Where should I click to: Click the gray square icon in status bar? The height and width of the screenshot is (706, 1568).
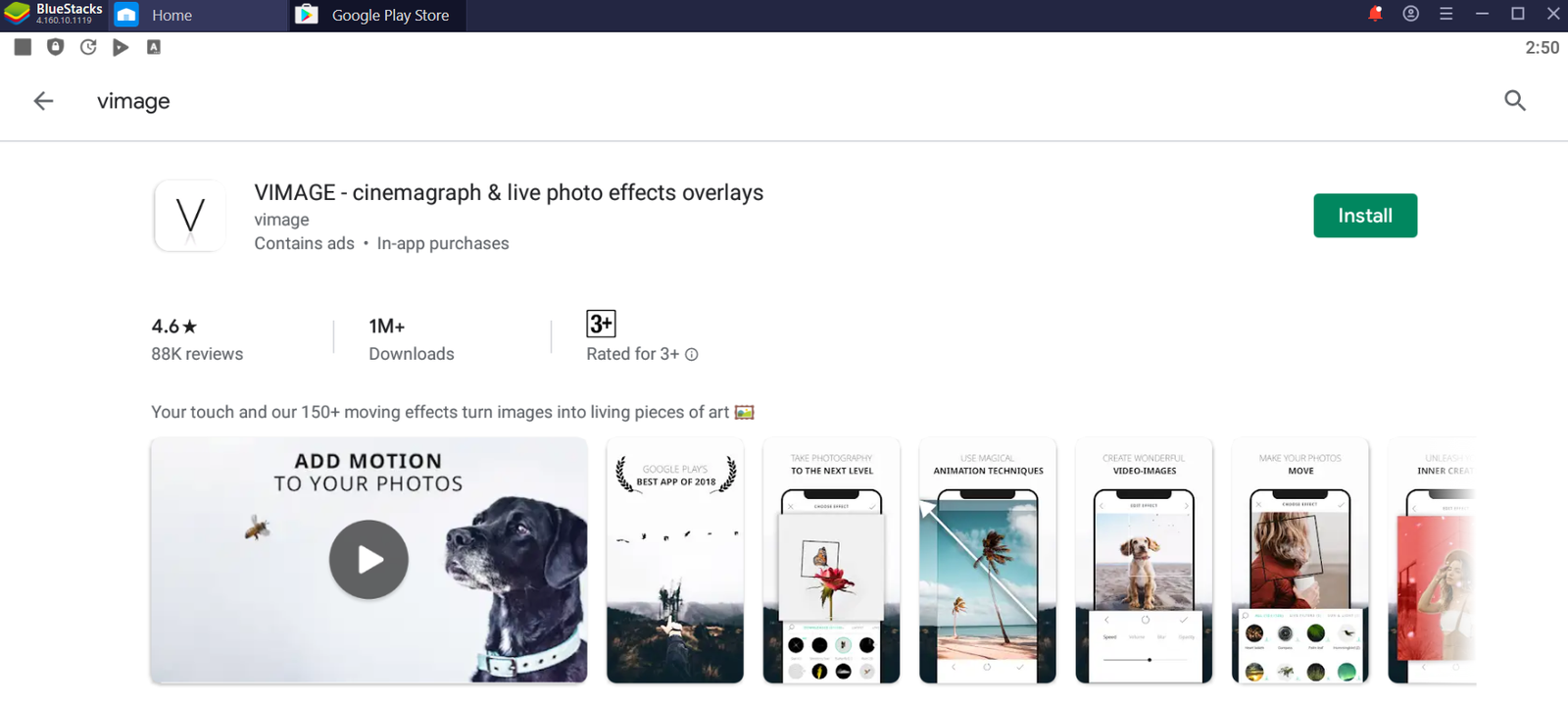(23, 47)
